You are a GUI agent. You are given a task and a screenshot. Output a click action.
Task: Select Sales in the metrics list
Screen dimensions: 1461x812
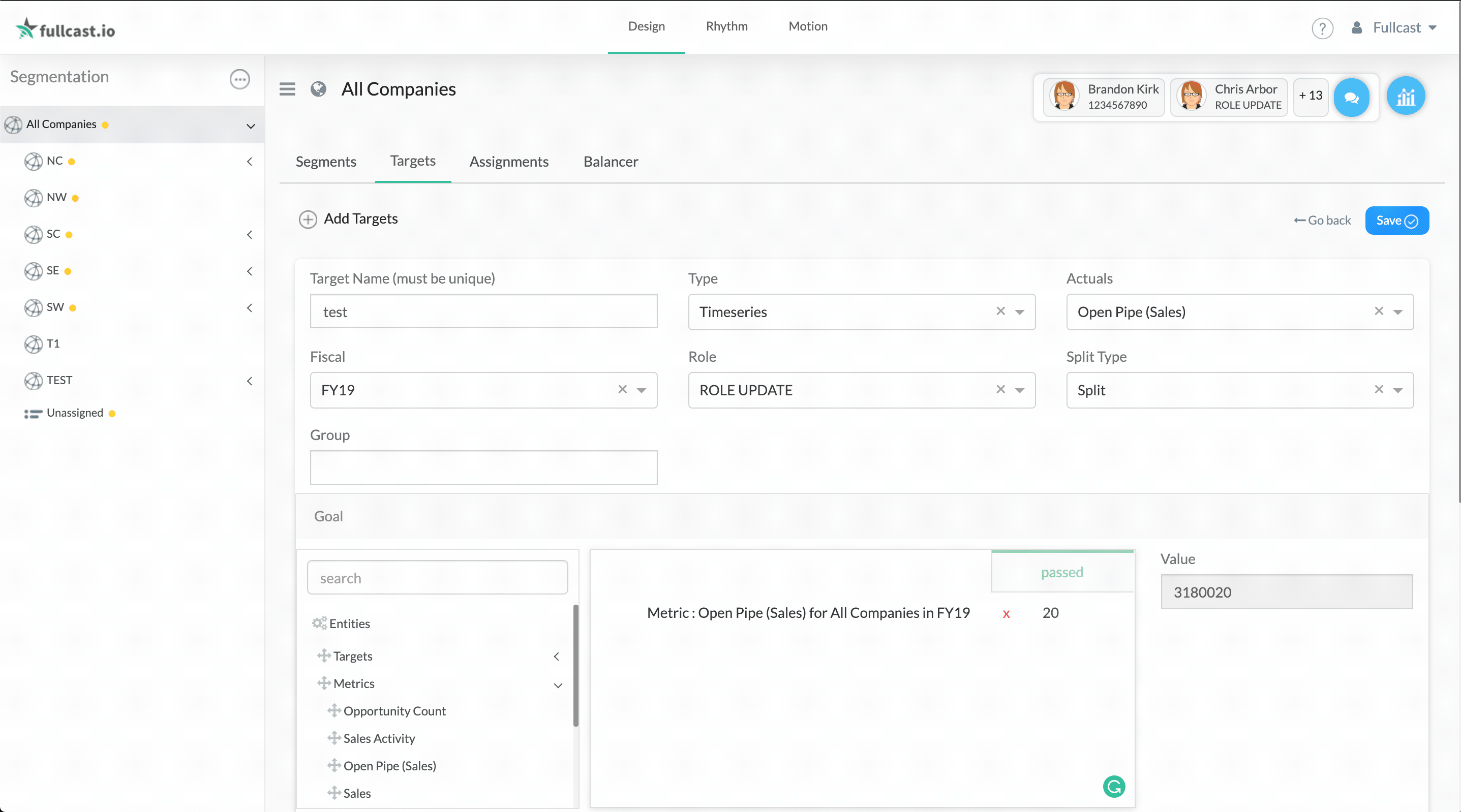click(357, 793)
